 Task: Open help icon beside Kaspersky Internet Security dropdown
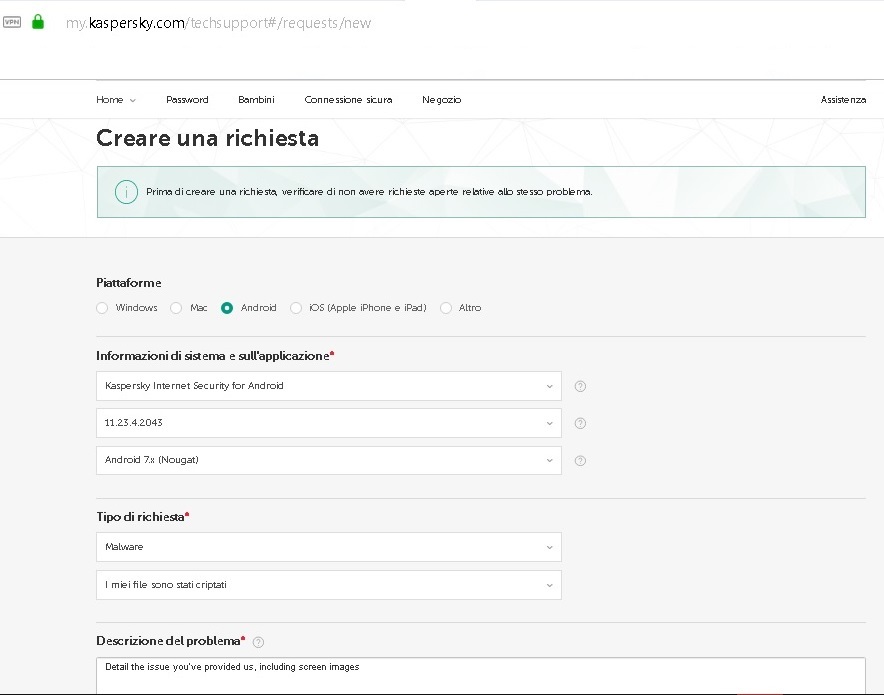click(580, 386)
